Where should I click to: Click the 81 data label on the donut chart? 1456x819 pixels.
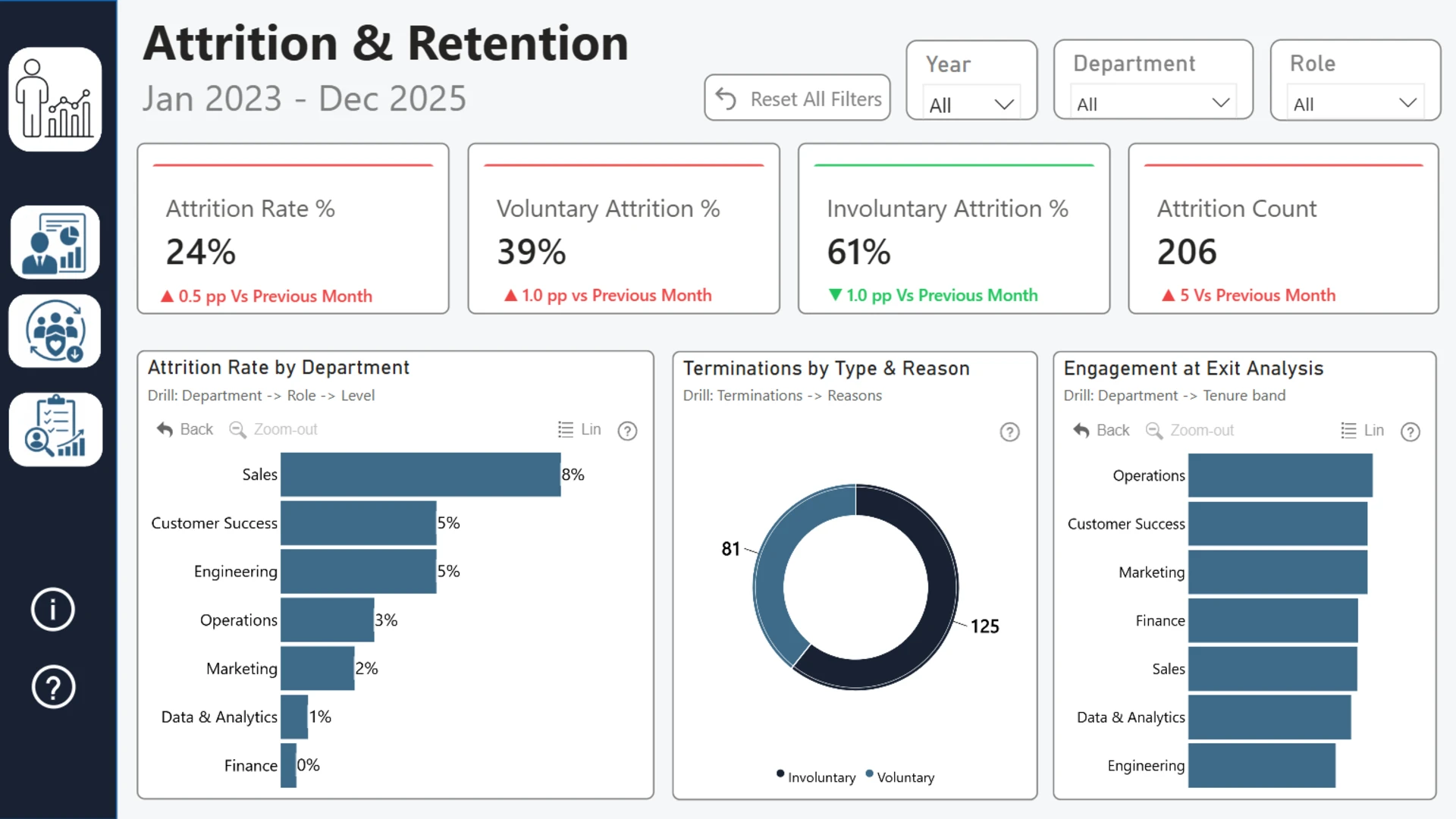731,549
